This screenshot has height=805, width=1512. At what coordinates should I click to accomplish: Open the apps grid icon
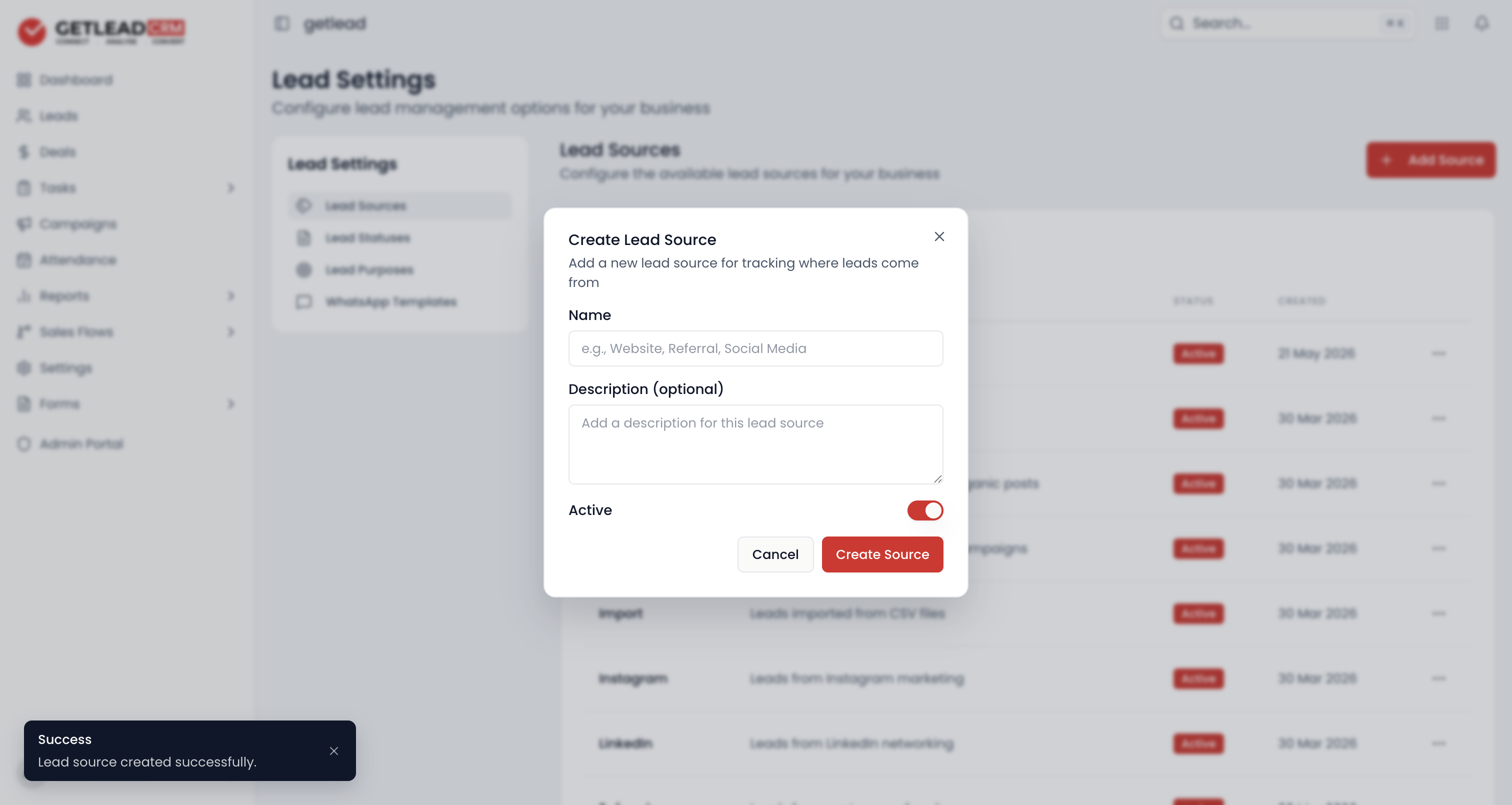1441,23
